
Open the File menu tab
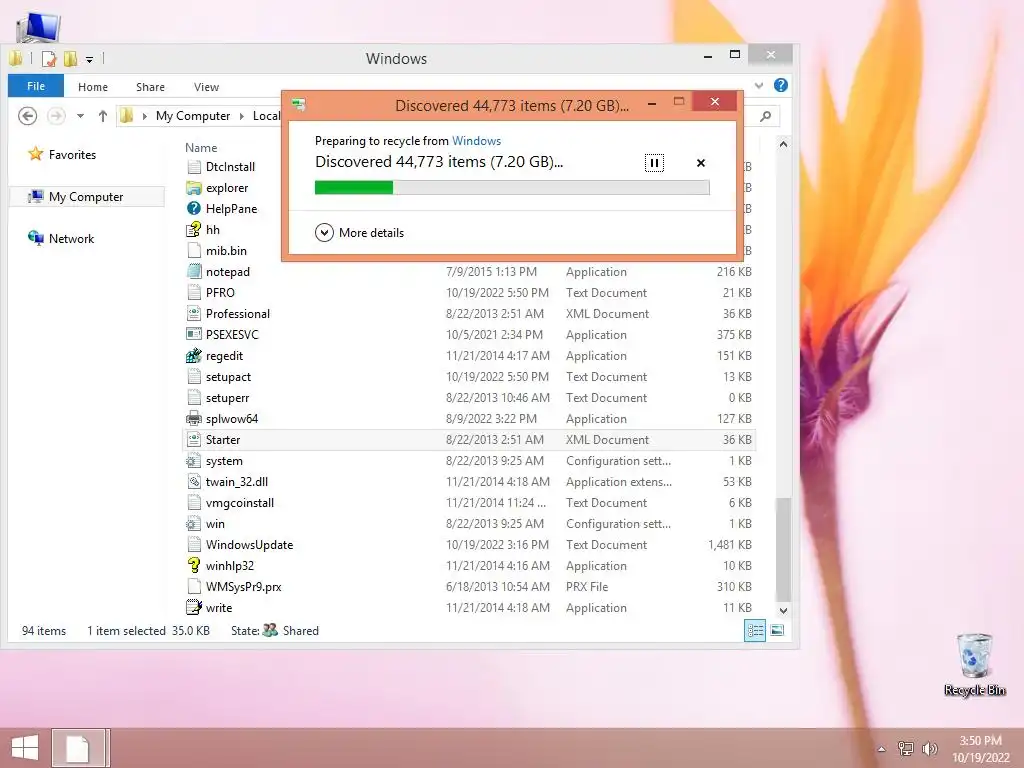36,86
